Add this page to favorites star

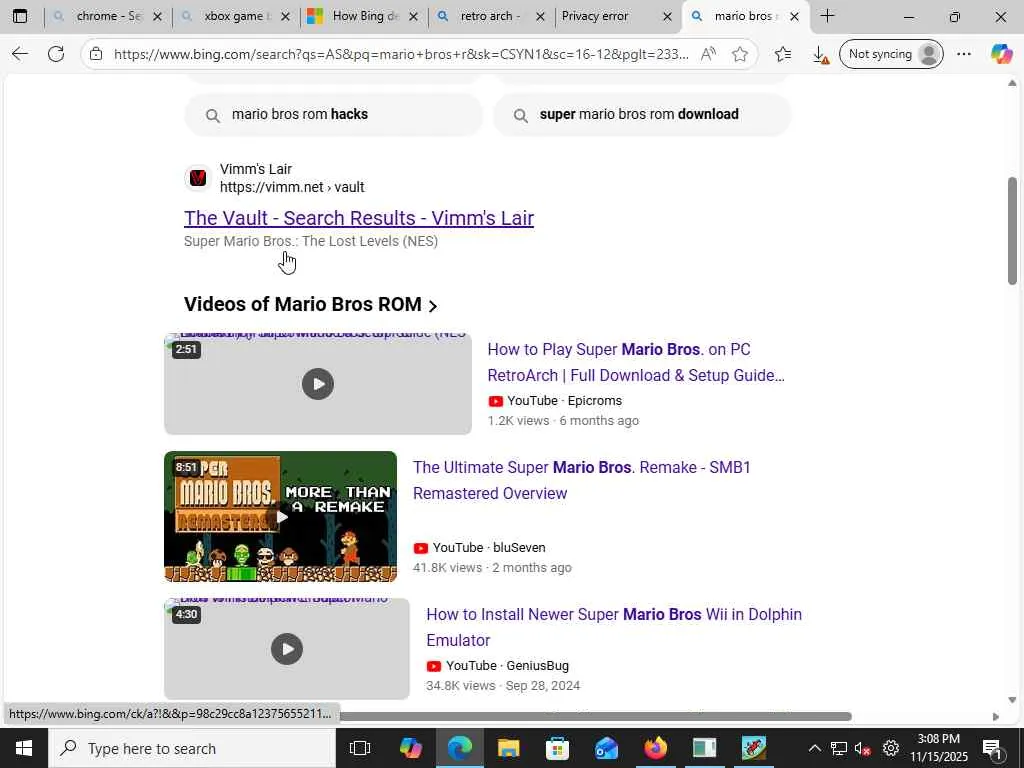(739, 54)
